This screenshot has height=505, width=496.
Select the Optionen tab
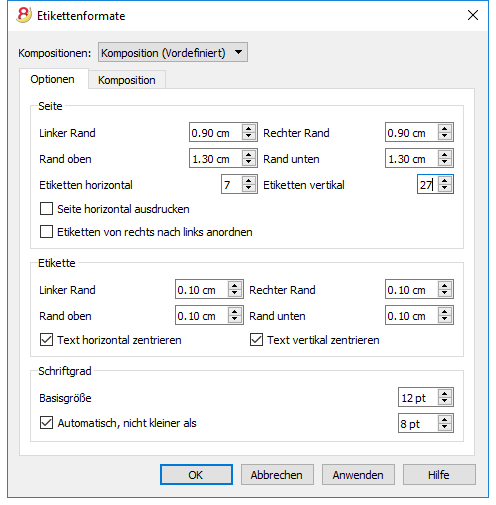point(52,79)
